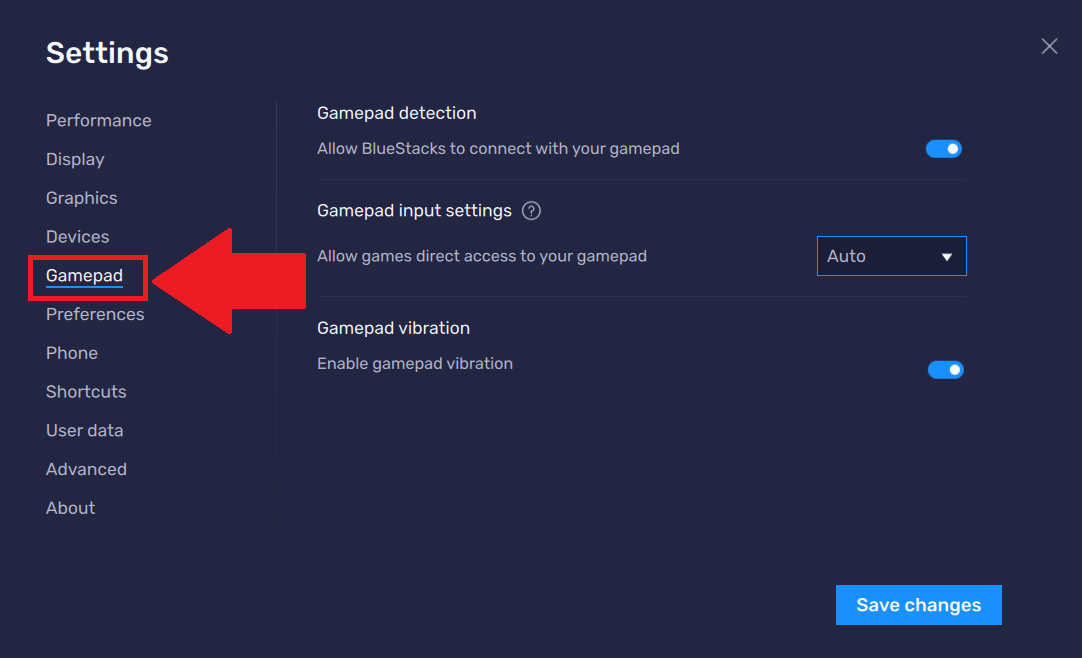Switch to Phone settings
1082x658 pixels.
pos(72,353)
